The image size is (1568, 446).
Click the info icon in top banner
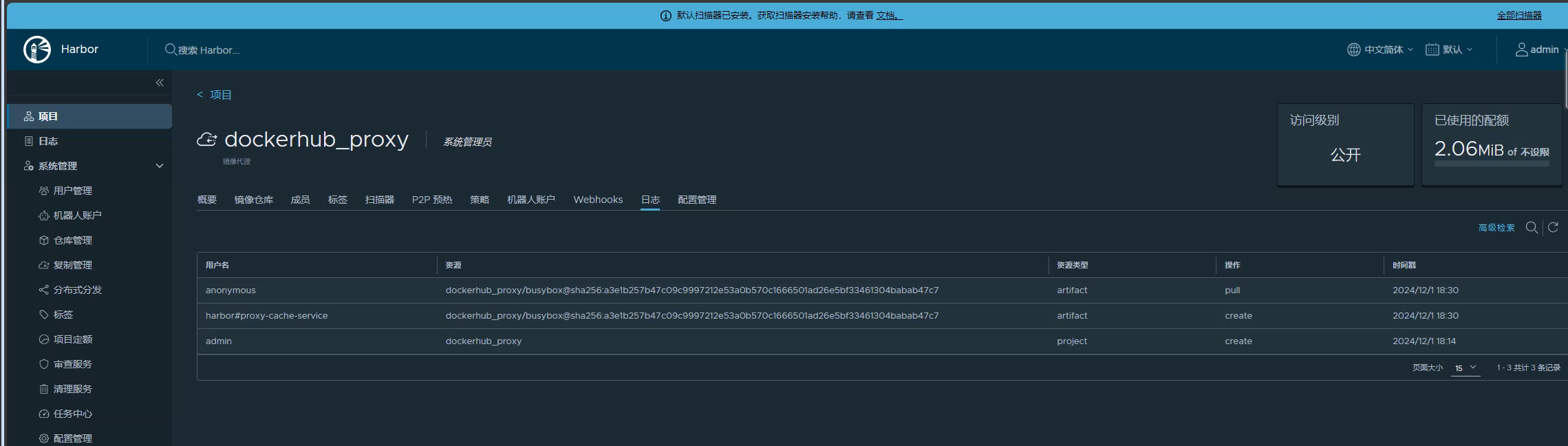click(665, 16)
